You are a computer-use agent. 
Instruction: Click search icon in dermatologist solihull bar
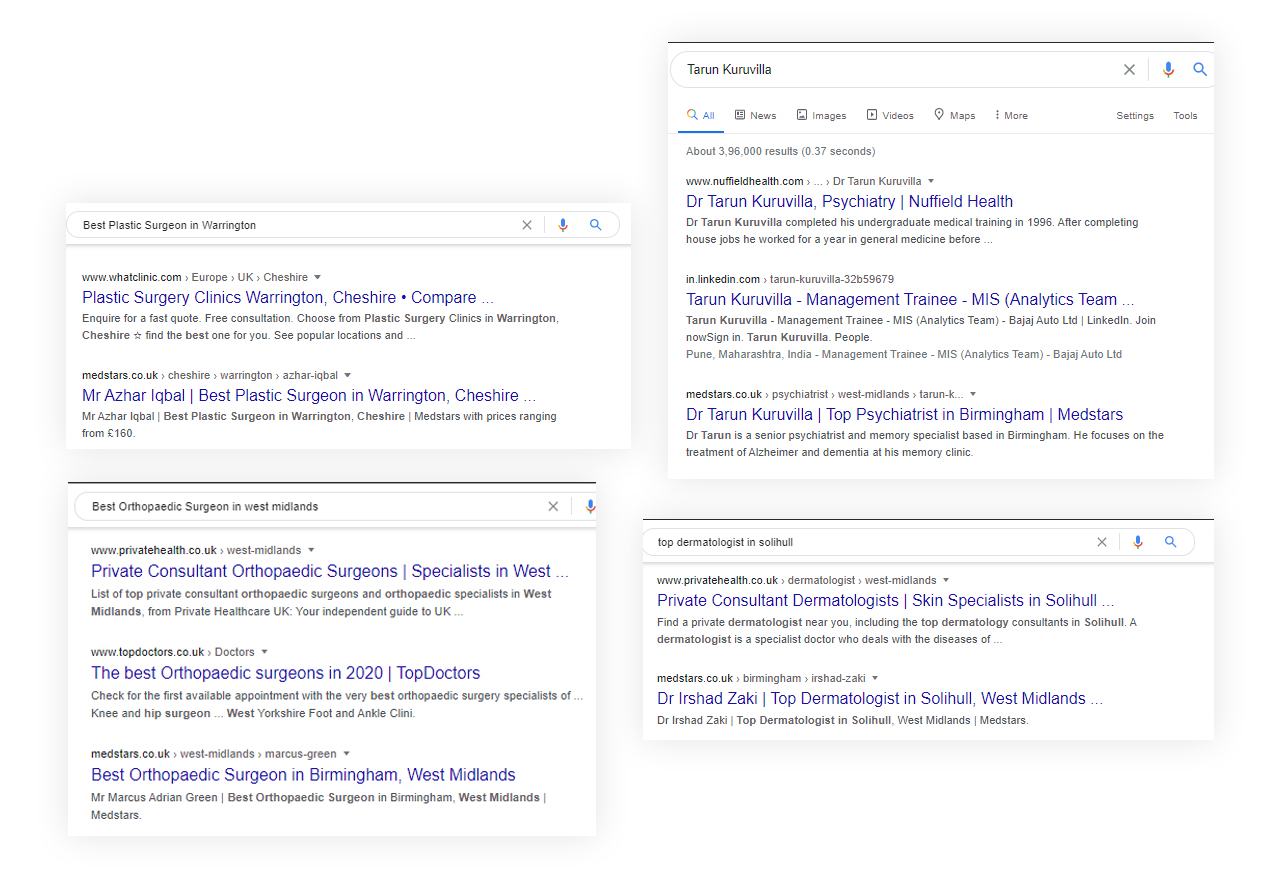click(1170, 542)
